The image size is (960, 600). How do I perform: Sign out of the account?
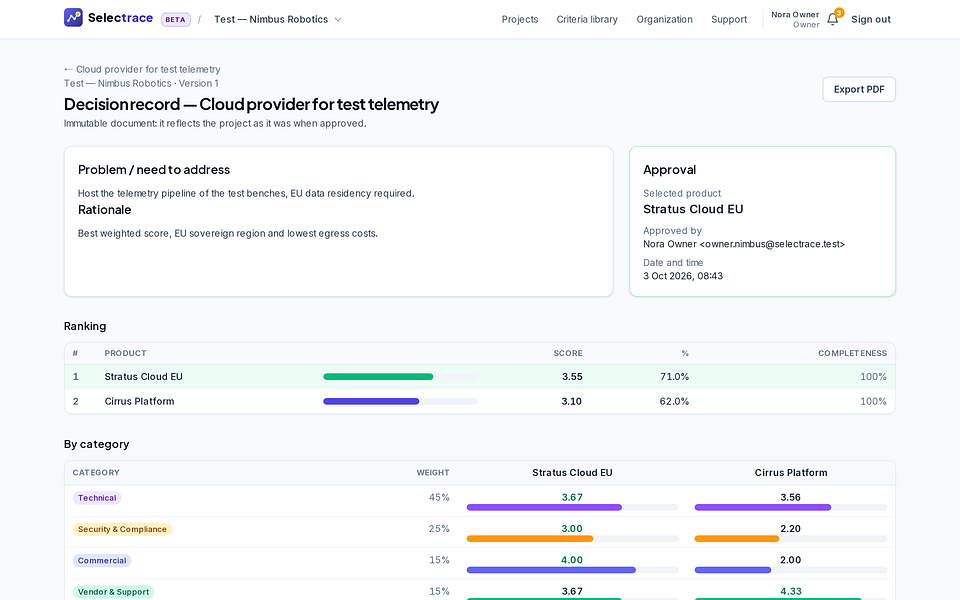(x=871, y=20)
